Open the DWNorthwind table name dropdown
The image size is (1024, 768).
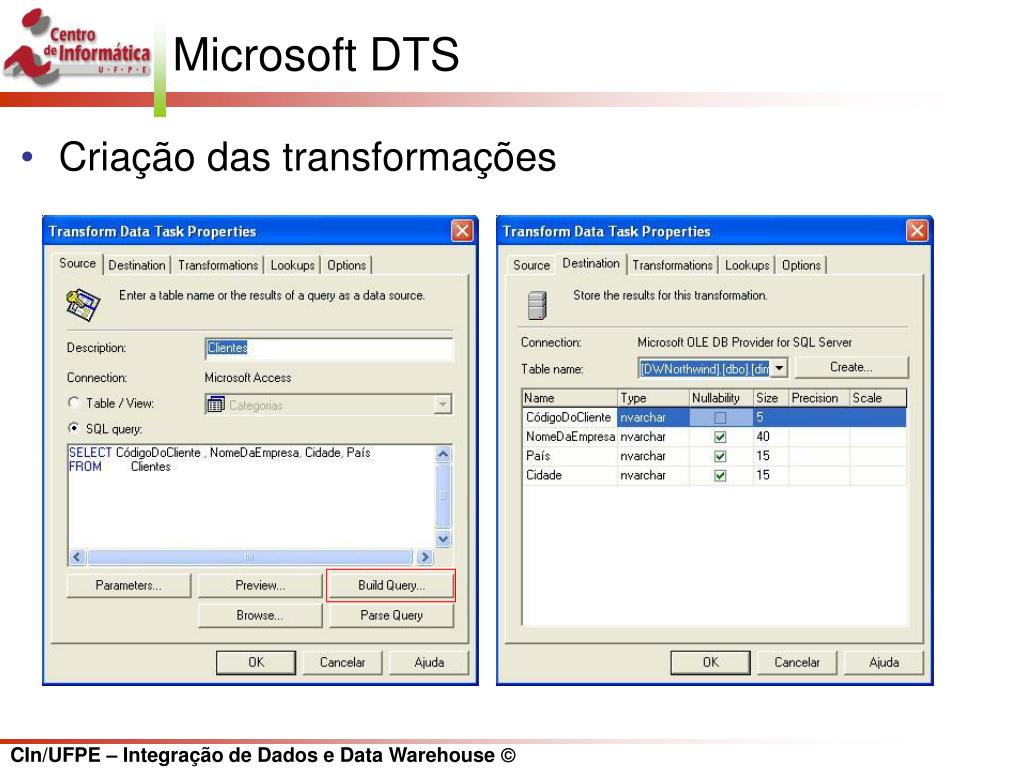(780, 367)
